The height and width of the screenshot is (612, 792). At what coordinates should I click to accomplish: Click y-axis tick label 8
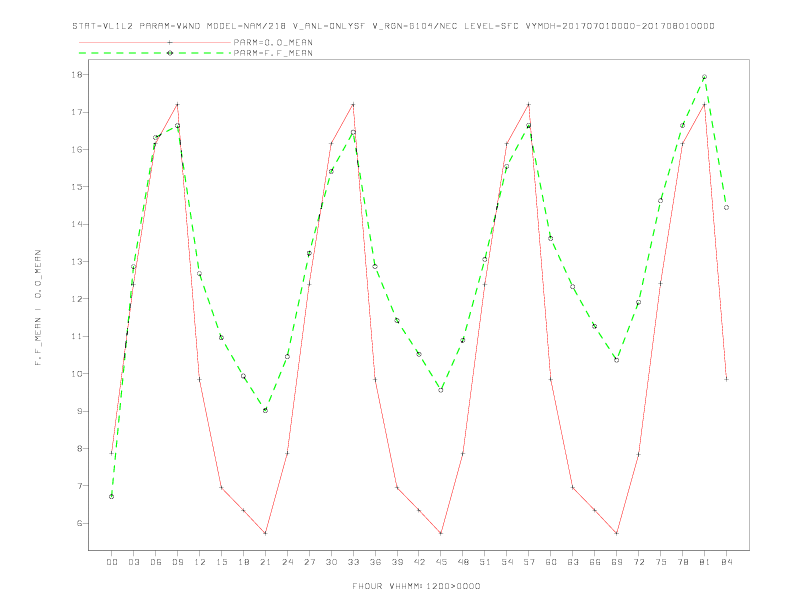(x=79, y=448)
